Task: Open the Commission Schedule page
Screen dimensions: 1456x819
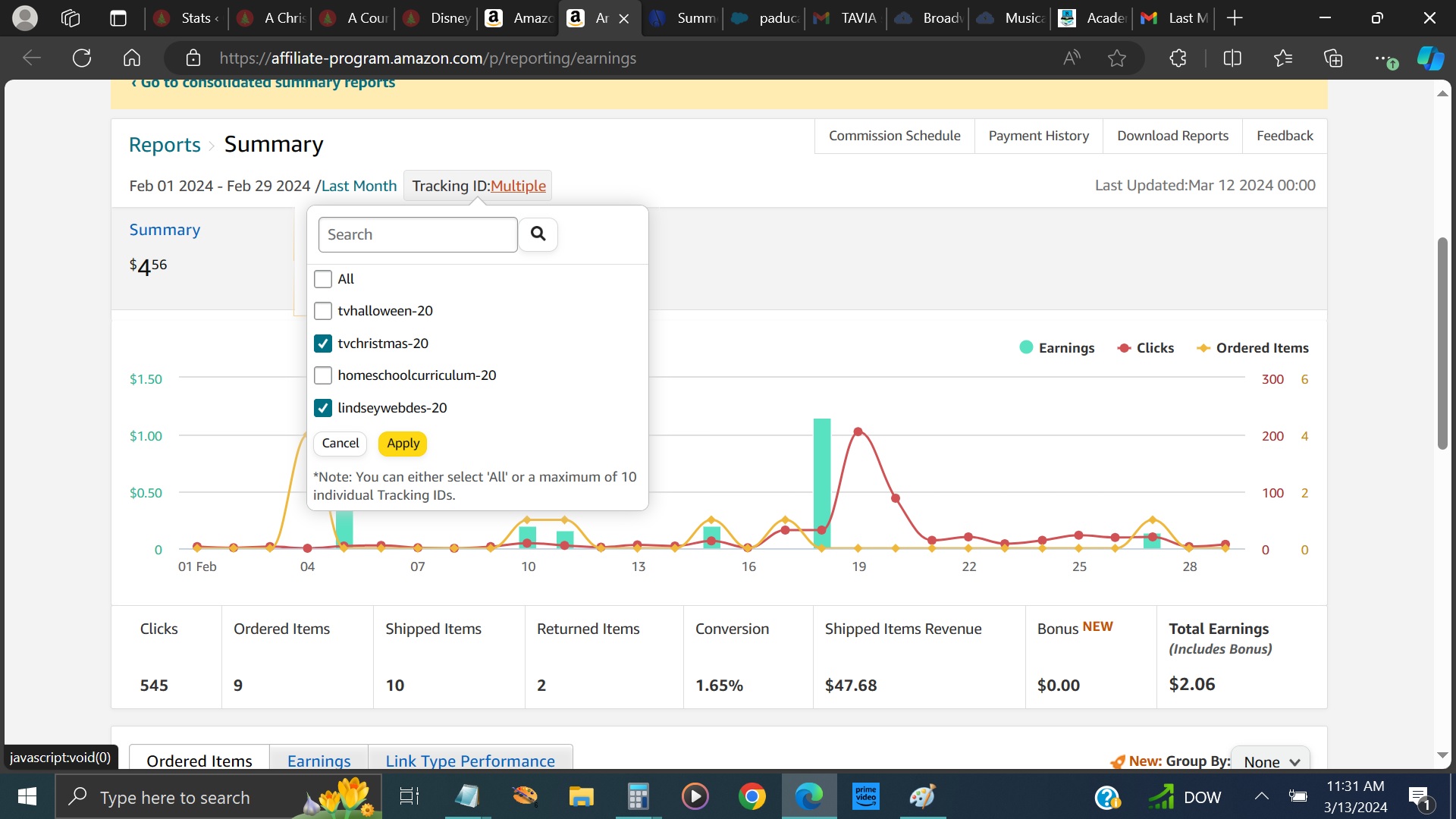Action: [894, 136]
